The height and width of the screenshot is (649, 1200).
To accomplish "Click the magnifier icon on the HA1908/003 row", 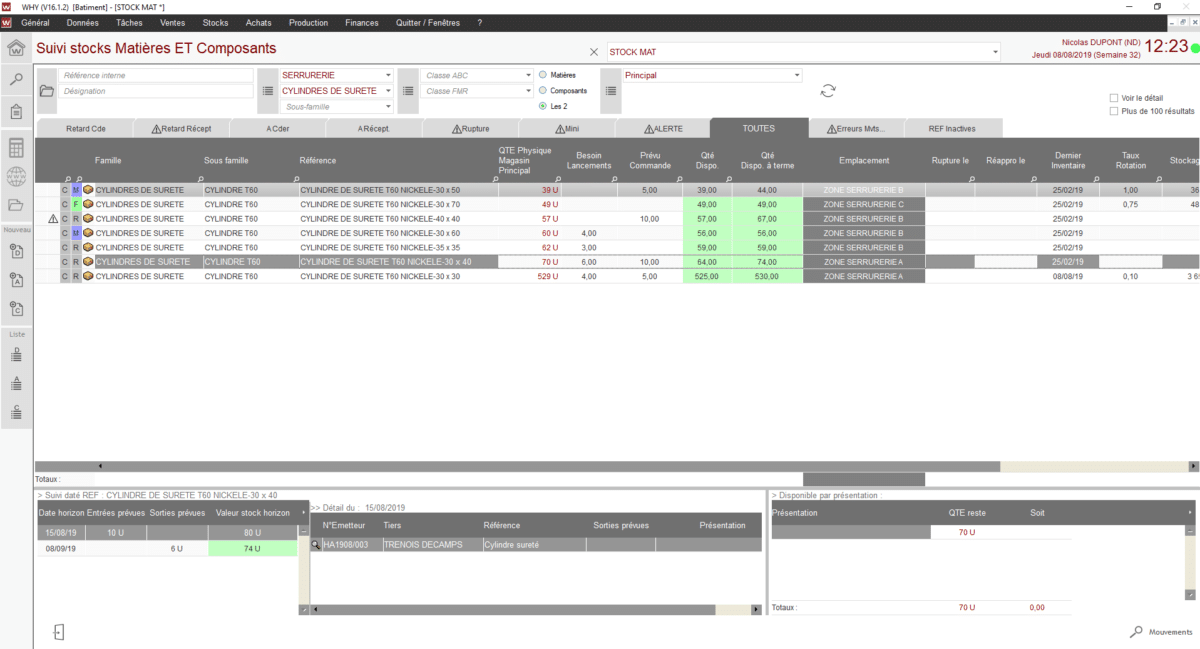I will click(x=316, y=545).
